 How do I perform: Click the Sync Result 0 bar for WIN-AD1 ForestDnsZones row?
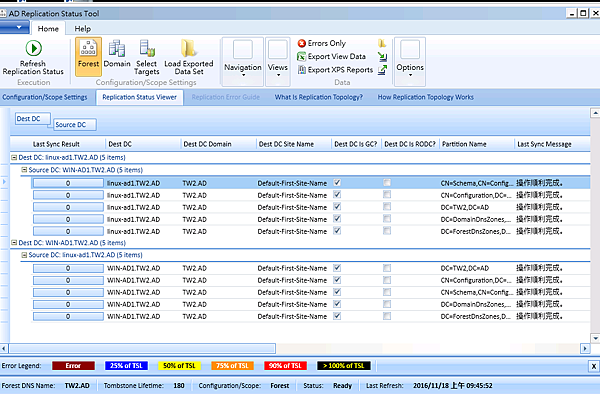coord(68,316)
